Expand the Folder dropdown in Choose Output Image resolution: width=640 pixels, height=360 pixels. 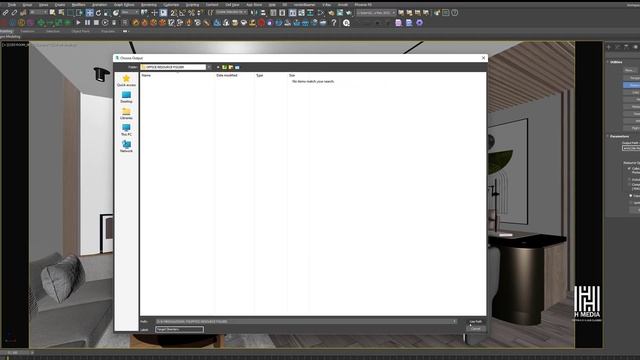pos(209,67)
